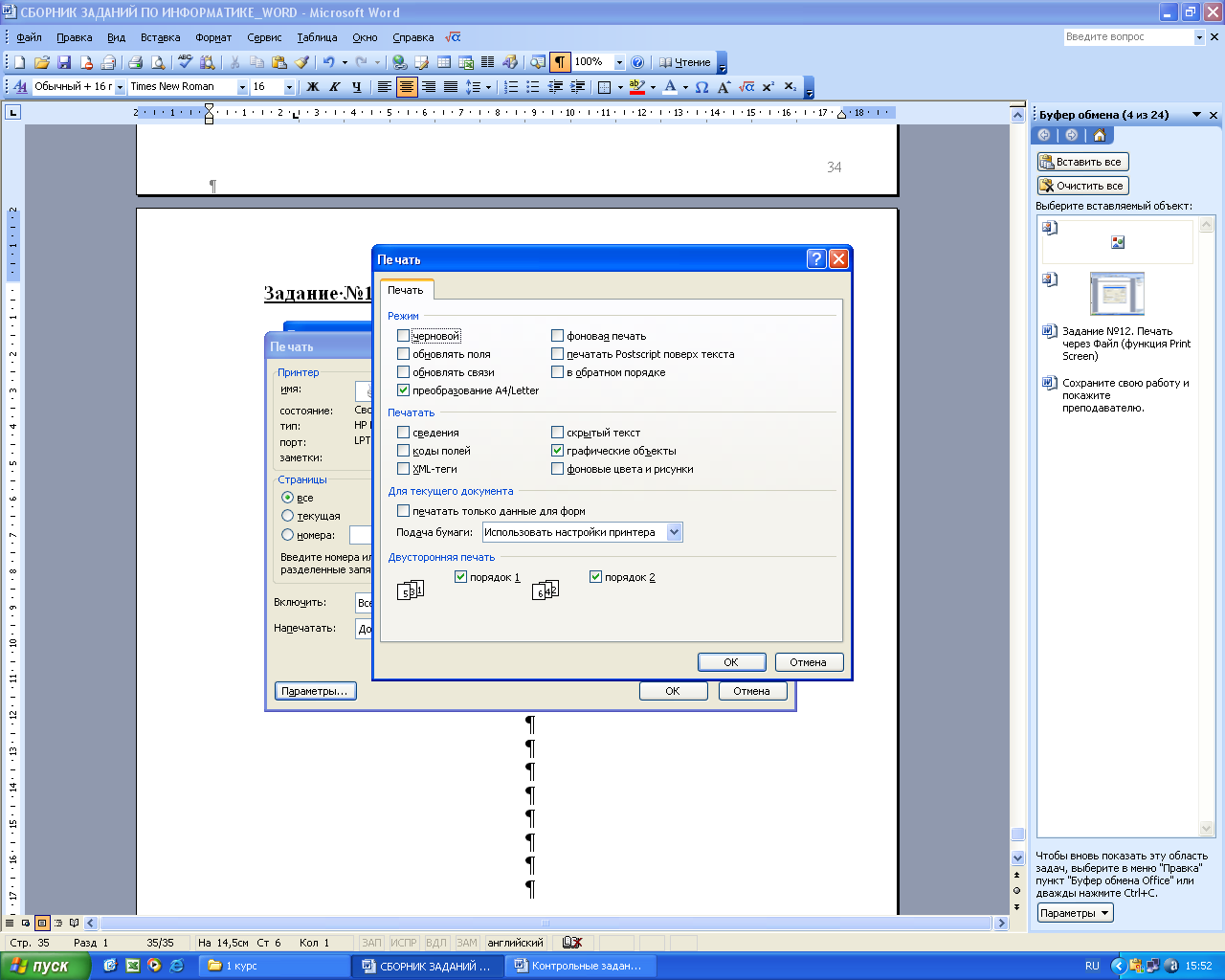1225x980 pixels.
Task: Apply superscript x² formatting
Action: [x=768, y=87]
